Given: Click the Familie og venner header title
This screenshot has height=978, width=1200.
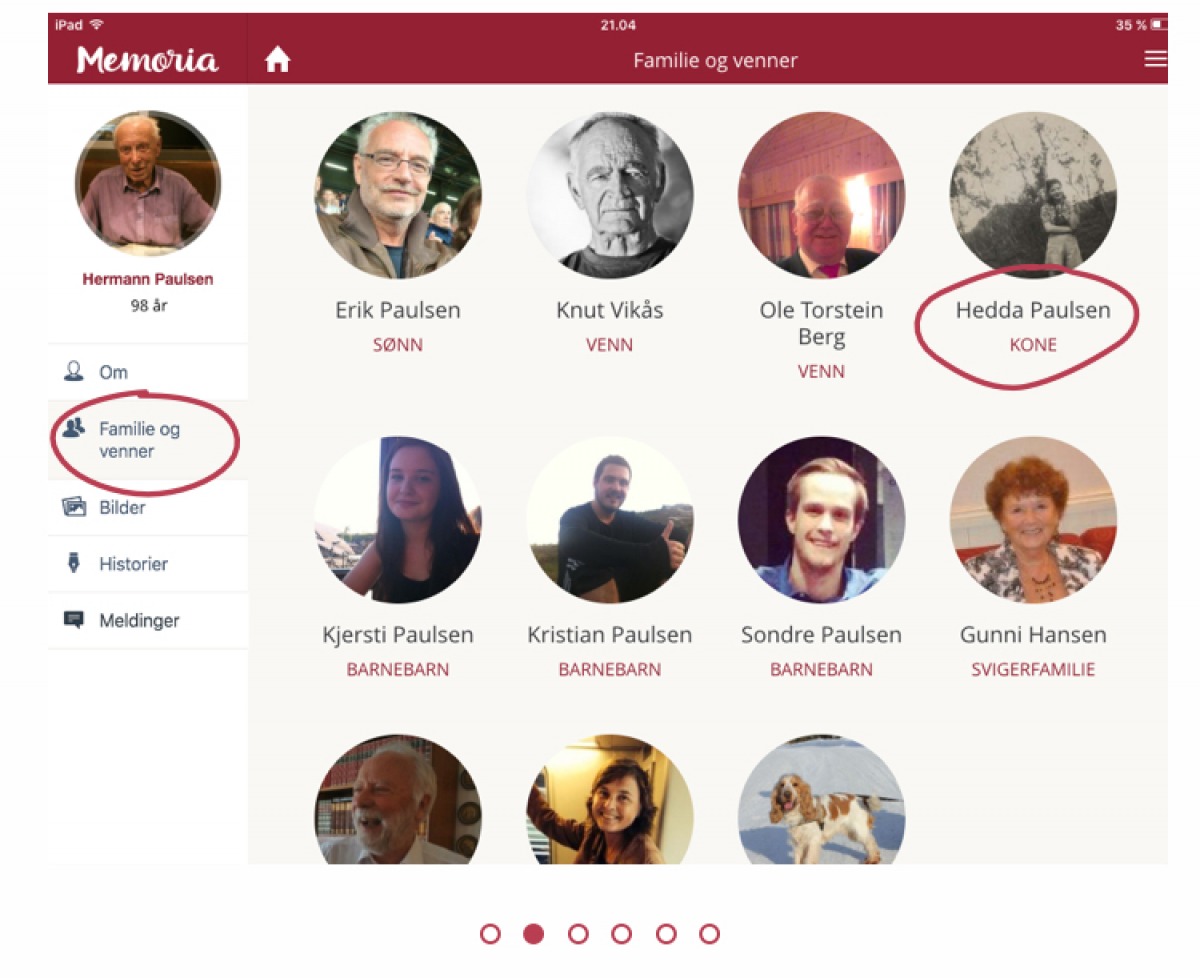Looking at the screenshot, I should 716,61.
